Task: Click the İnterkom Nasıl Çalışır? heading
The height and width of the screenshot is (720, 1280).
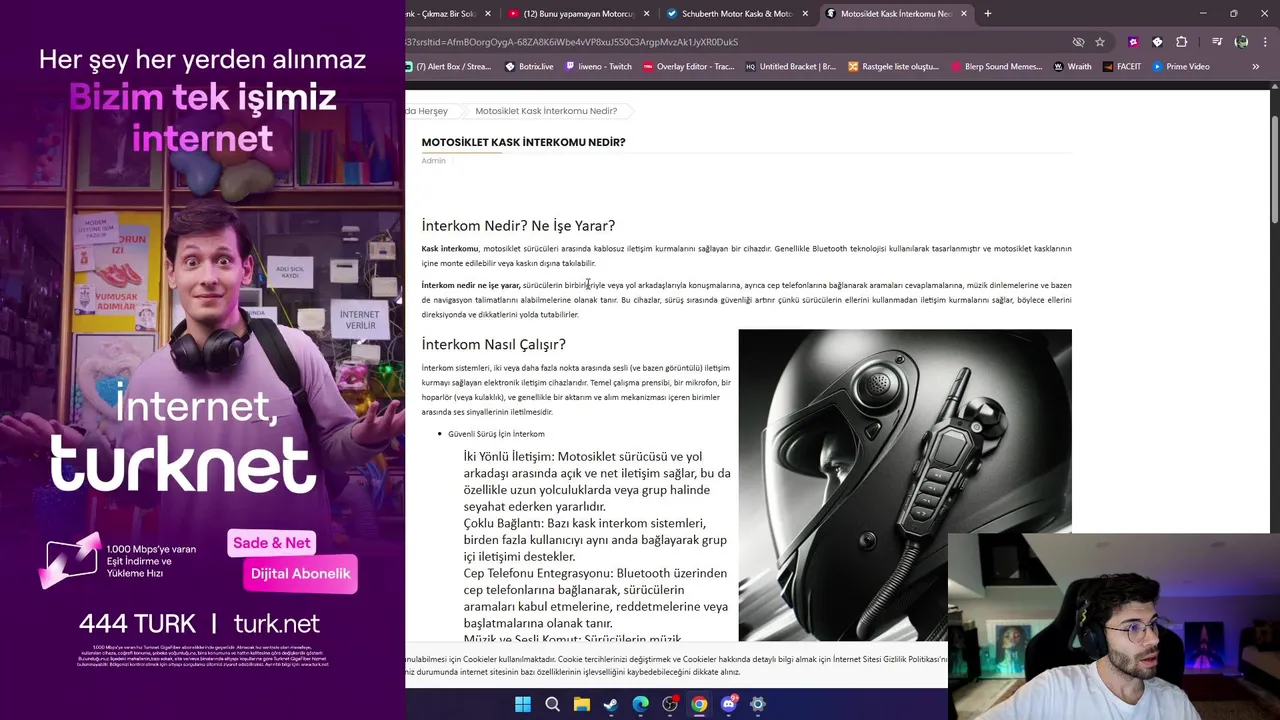Action: coord(493,344)
